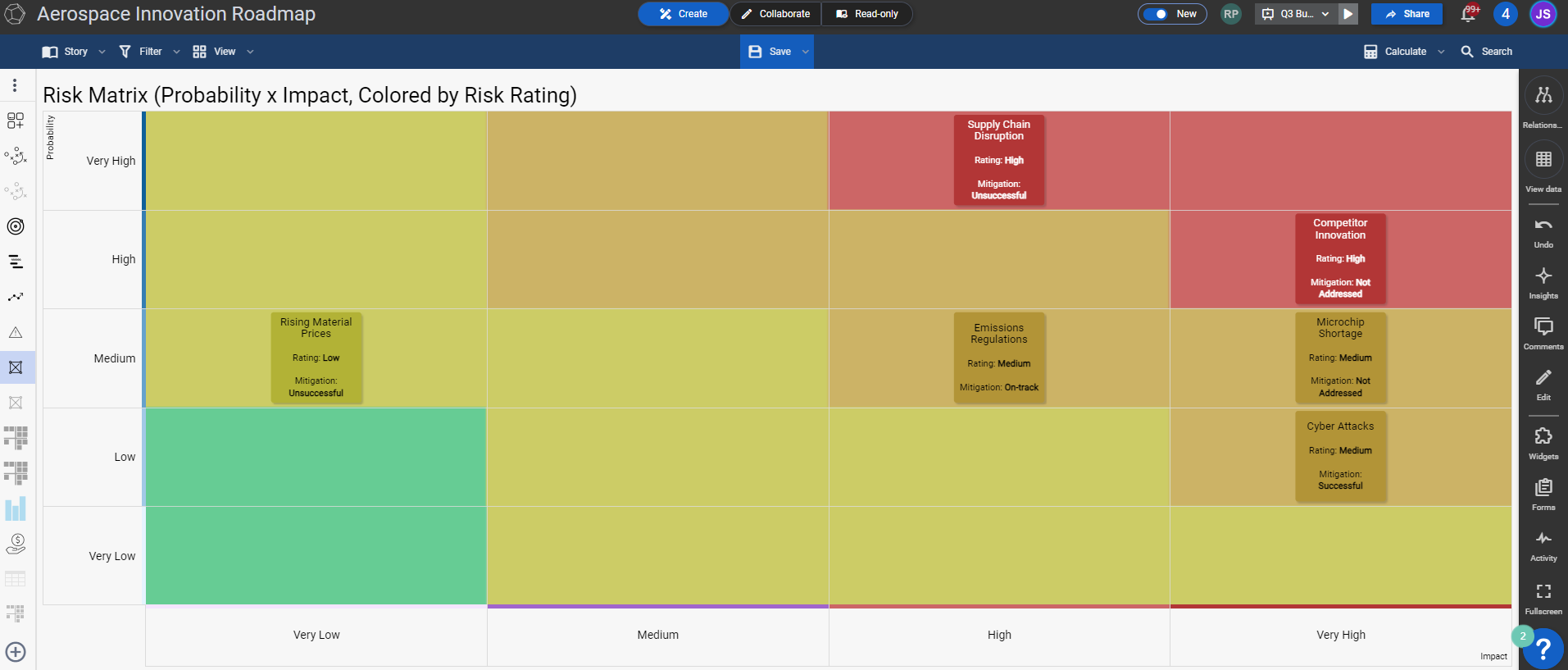Click the Undo arrow icon
This screenshot has height=670, width=1568.
point(1543,225)
